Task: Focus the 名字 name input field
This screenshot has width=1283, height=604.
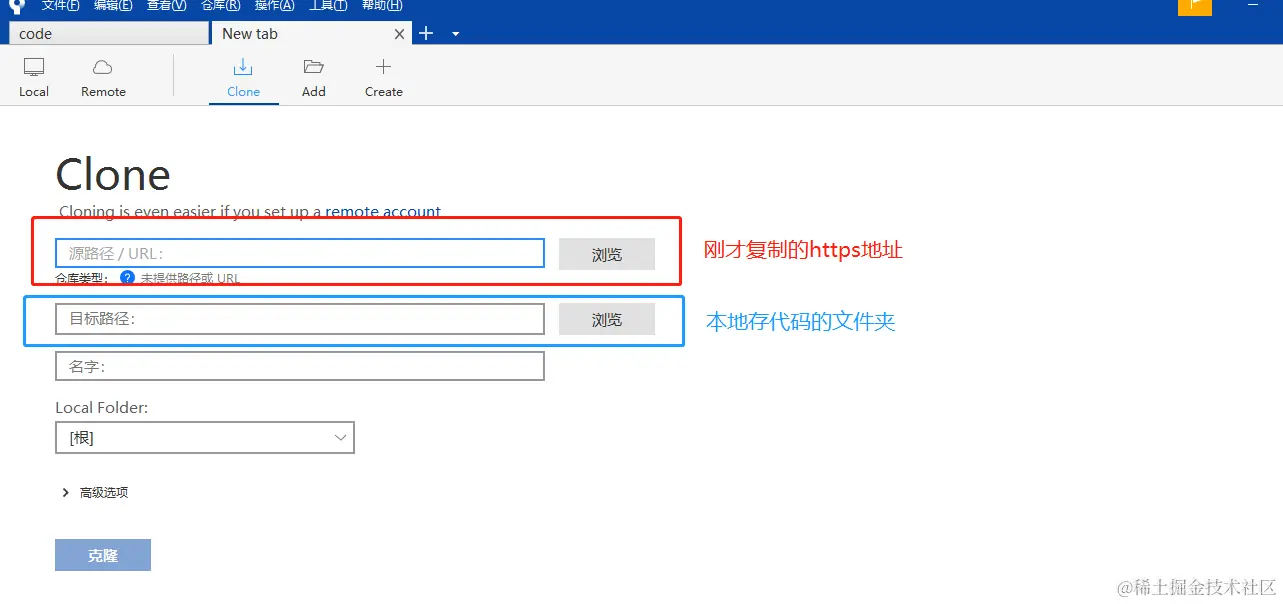Action: pyautogui.click(x=300, y=366)
